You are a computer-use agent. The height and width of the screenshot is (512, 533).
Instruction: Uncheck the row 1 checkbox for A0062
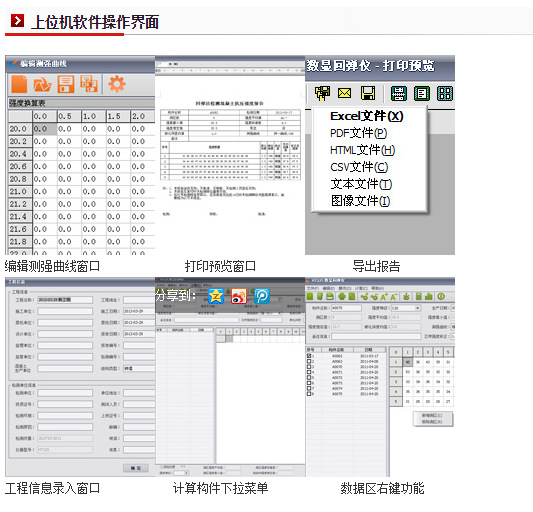pos(309,356)
